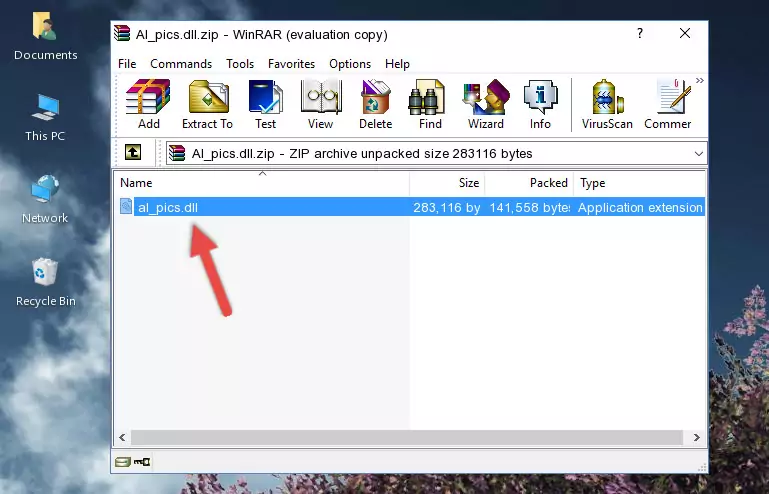Screen dimensions: 769x494
Task: Expand hidden toolbar items chevron
Action: coord(700,80)
